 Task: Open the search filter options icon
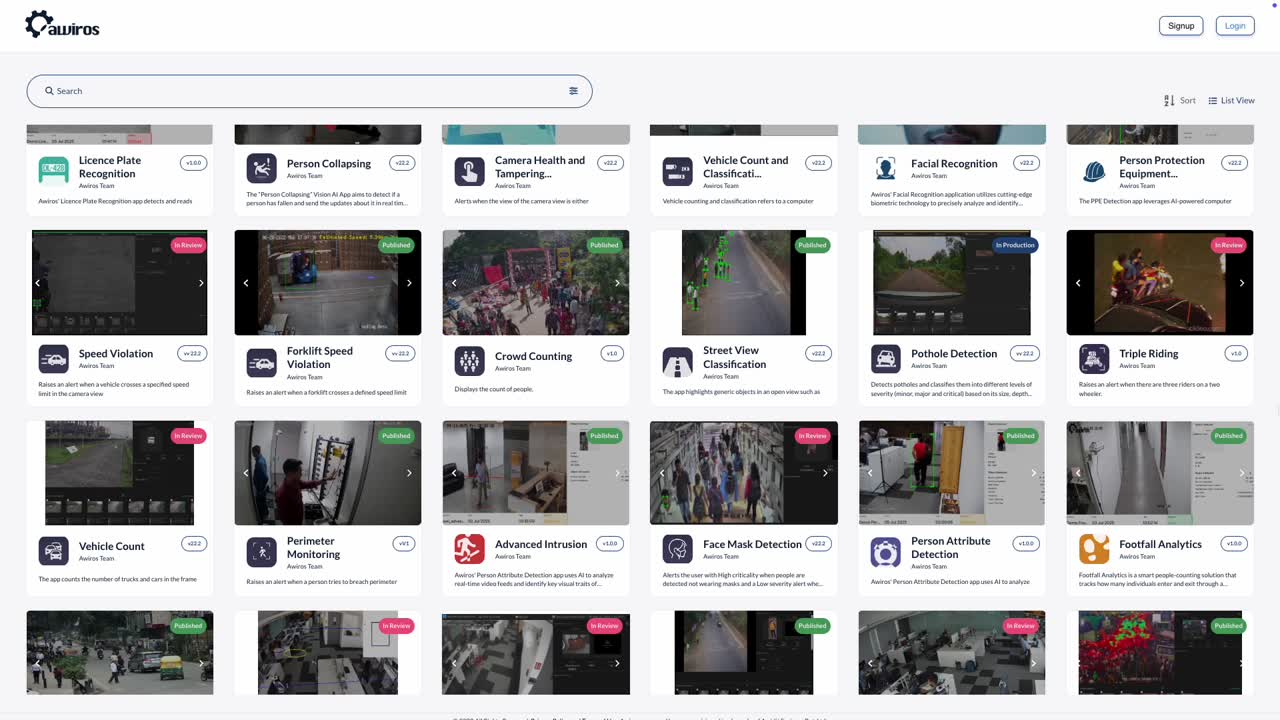click(x=573, y=91)
